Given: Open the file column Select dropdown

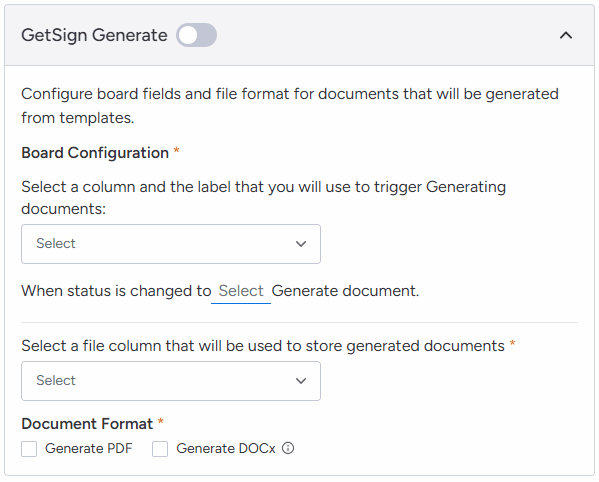Looking at the screenshot, I should click(x=171, y=381).
